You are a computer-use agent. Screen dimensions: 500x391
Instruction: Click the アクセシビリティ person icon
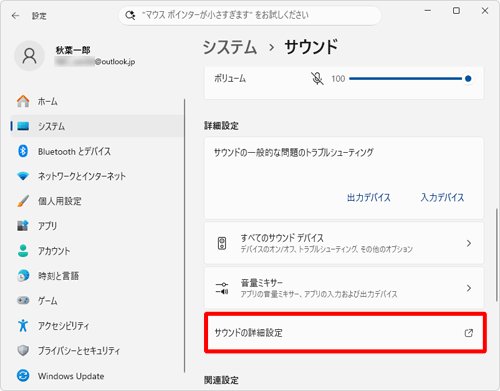click(x=23, y=326)
